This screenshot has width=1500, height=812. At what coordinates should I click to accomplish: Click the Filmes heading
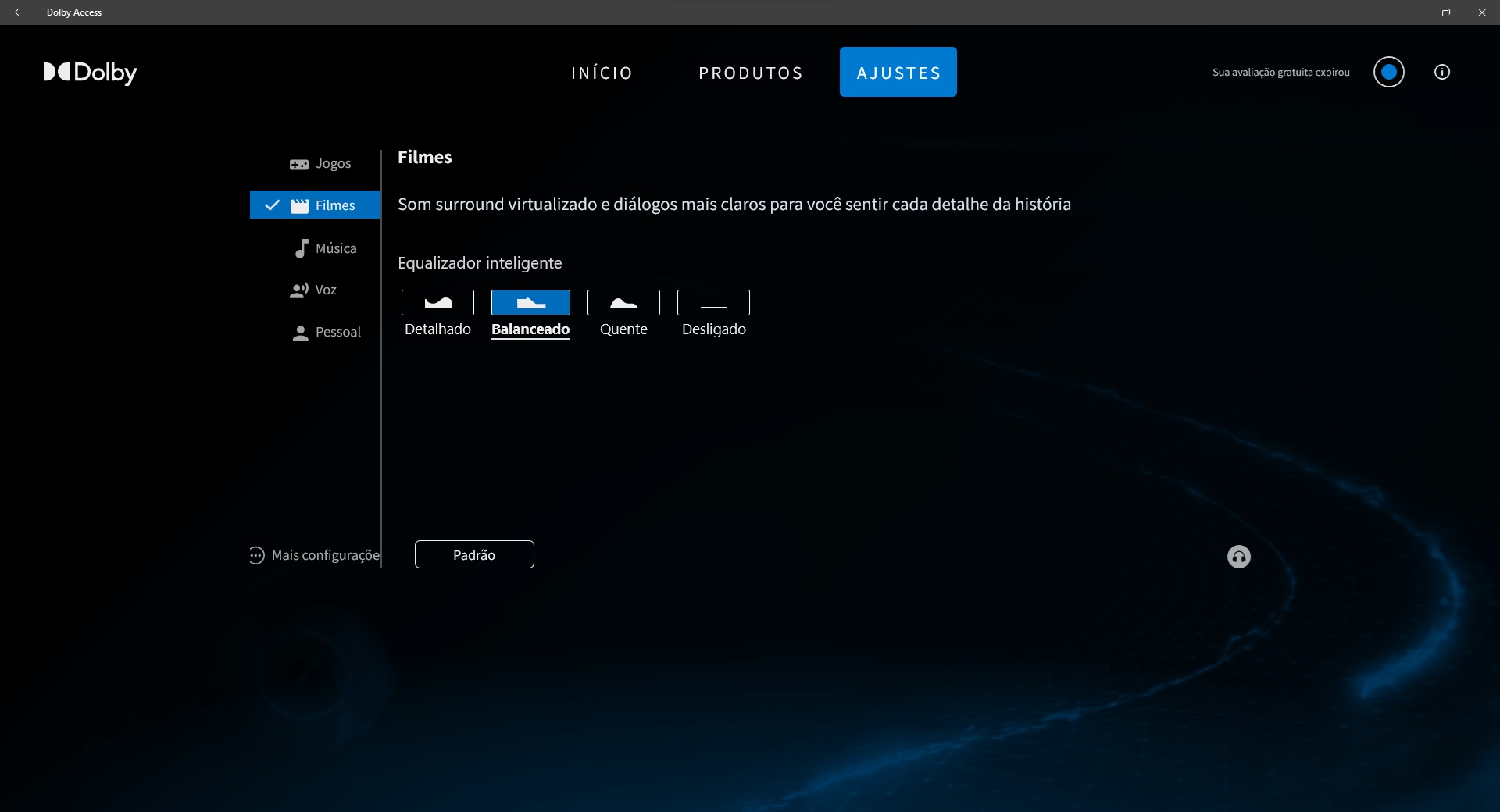tap(425, 157)
